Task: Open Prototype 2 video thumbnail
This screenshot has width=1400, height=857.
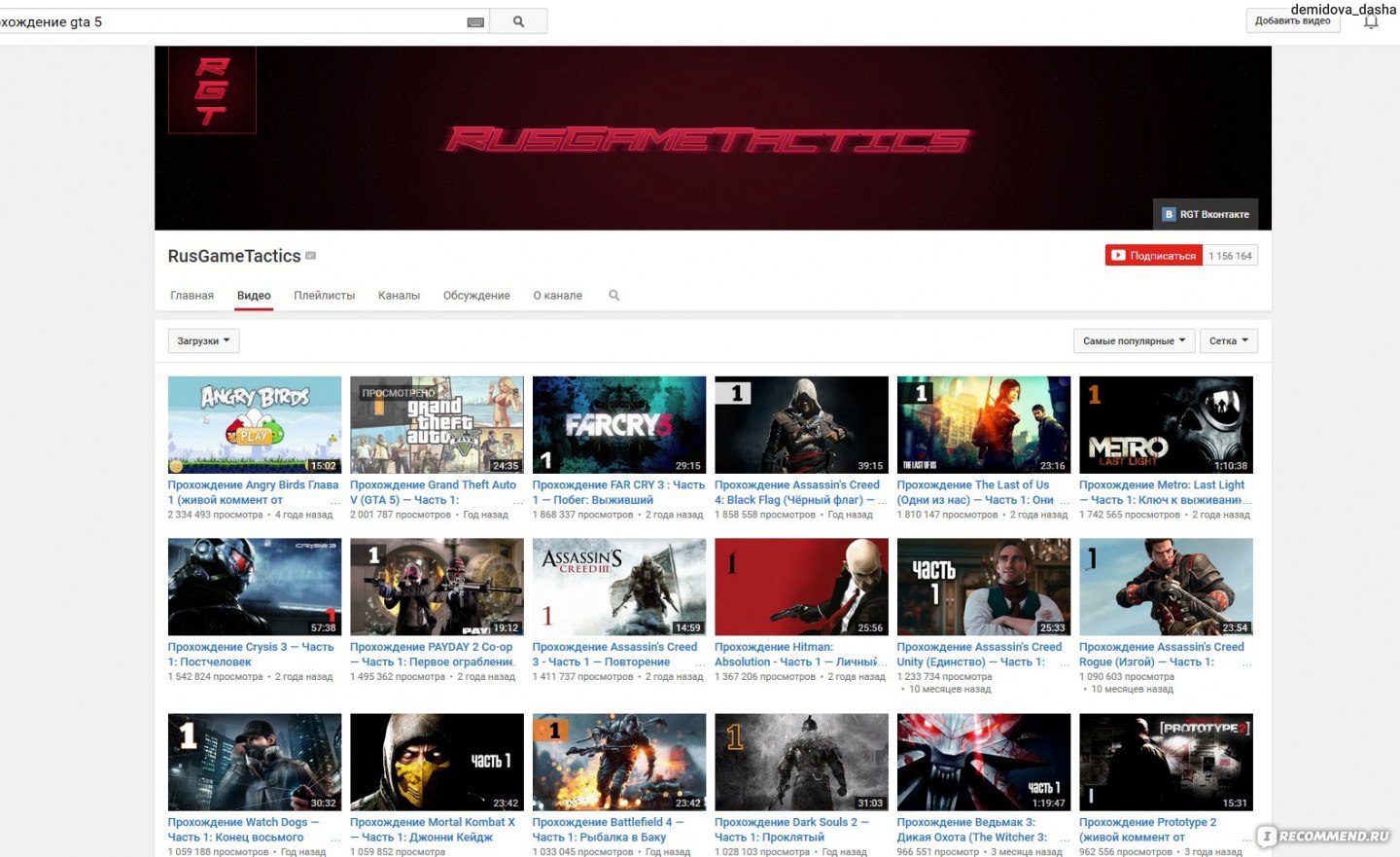Action: pyautogui.click(x=1166, y=763)
